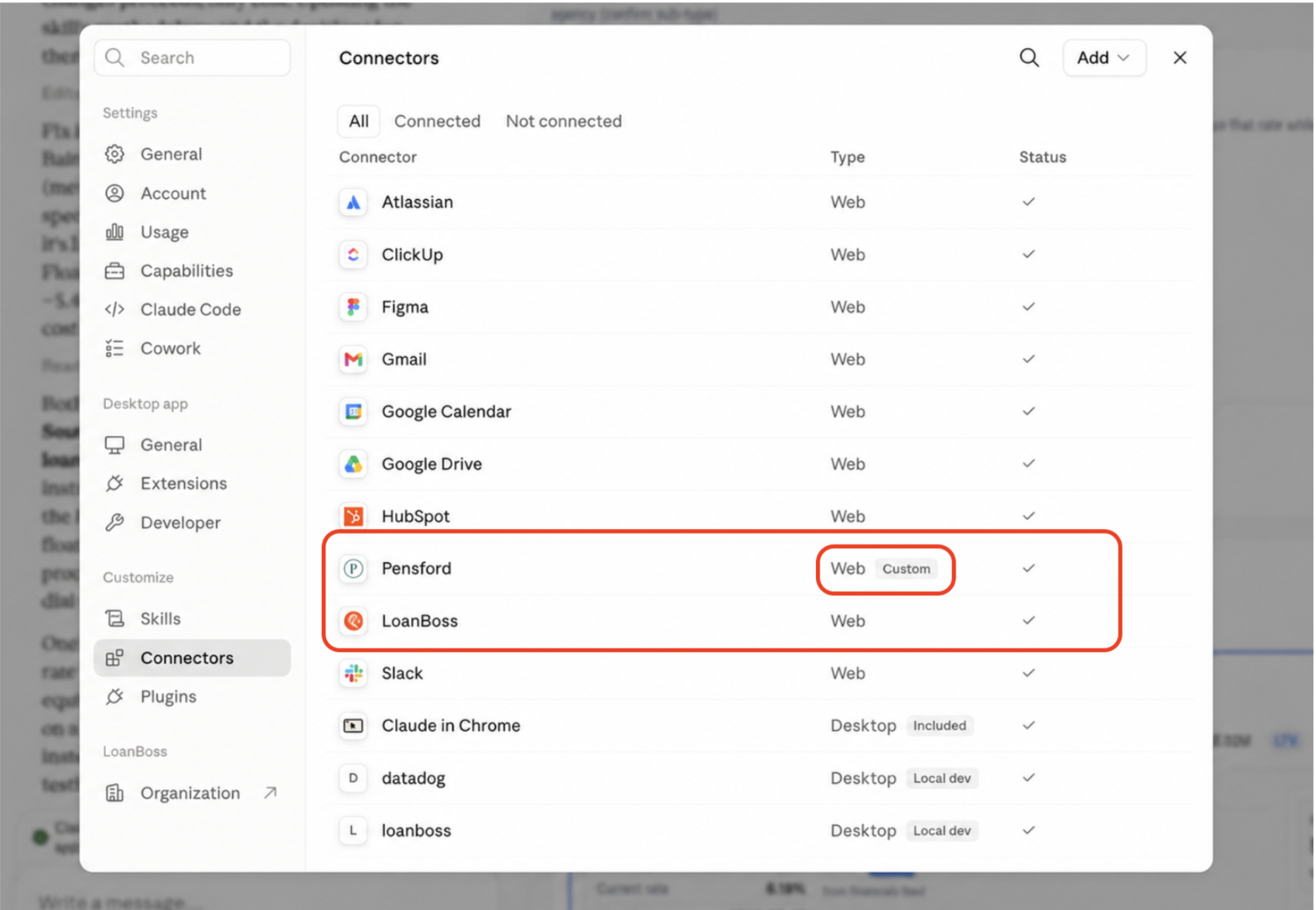
Task: Click the Type column header
Action: (x=848, y=157)
